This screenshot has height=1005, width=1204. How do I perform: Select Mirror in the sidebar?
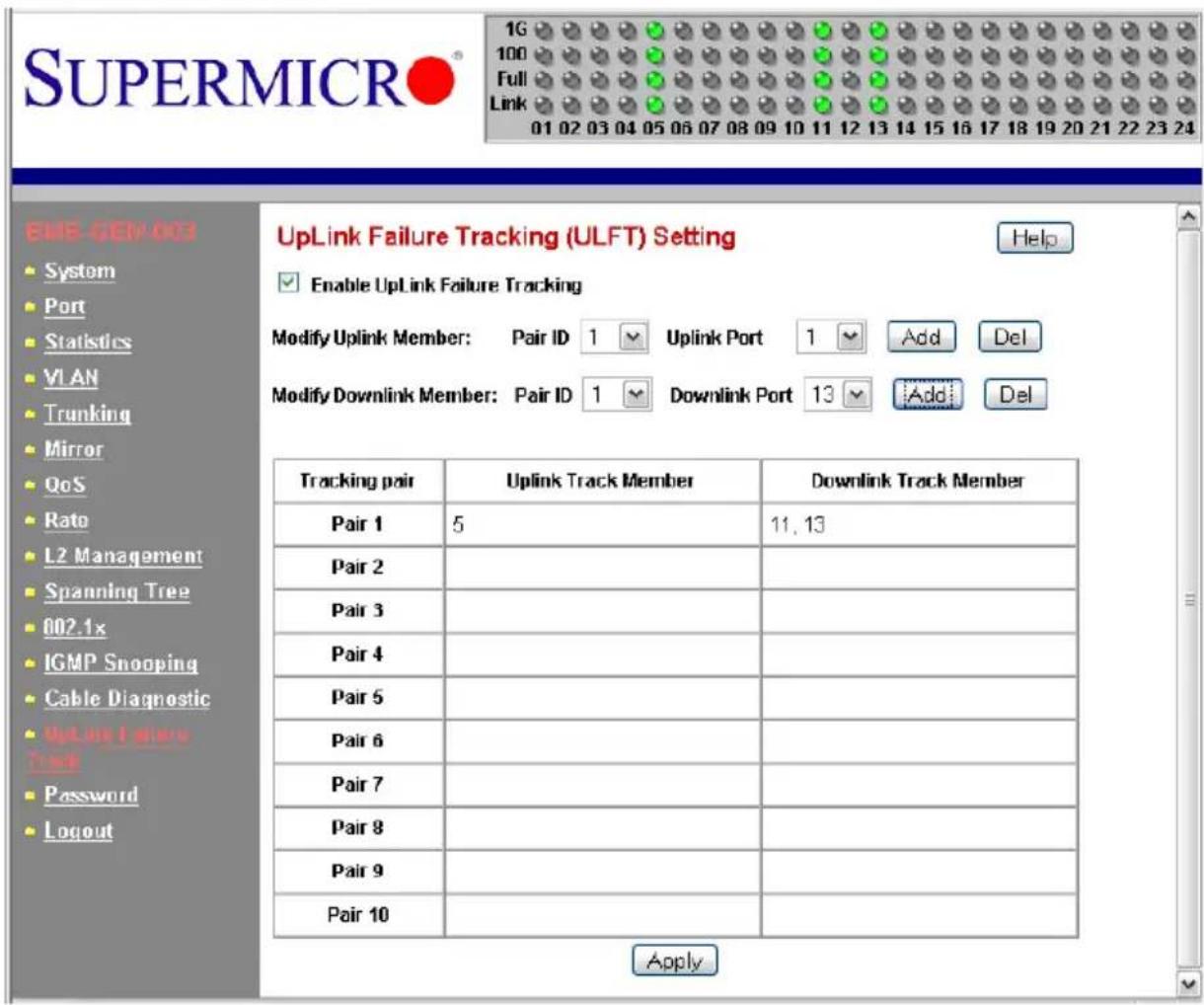(73, 449)
